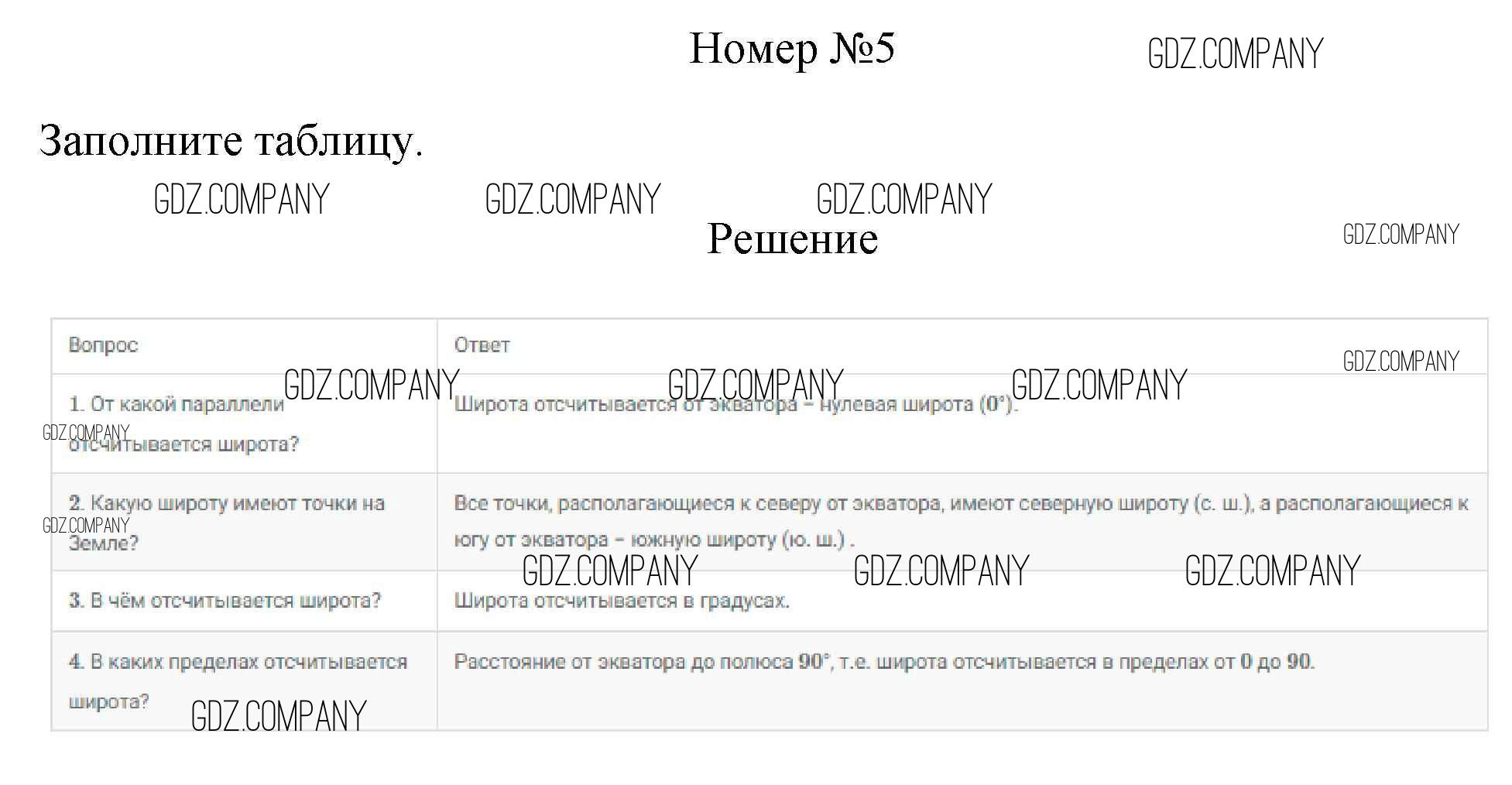Click question 4 "В каких пределах отсчитывается"

coord(238,663)
